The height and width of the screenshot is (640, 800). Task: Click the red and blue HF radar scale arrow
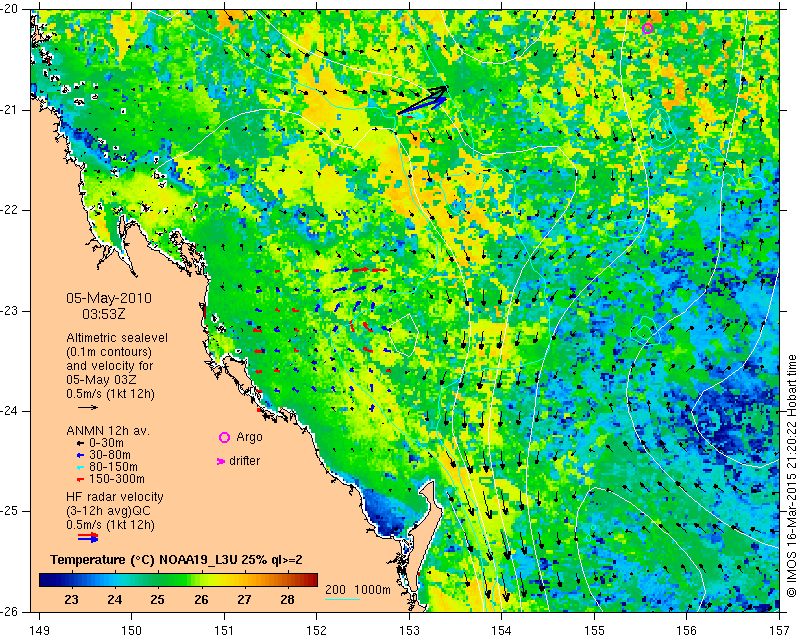(x=88, y=537)
